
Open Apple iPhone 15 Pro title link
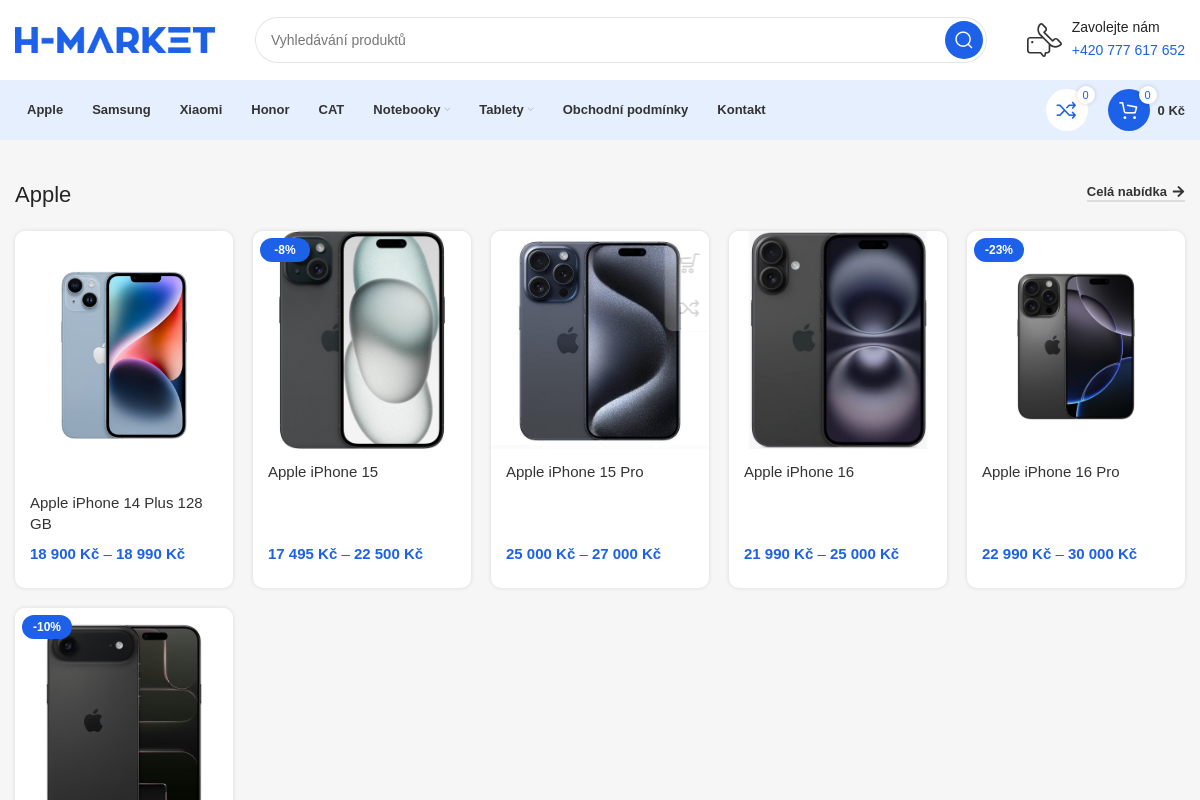pyautogui.click(x=575, y=472)
